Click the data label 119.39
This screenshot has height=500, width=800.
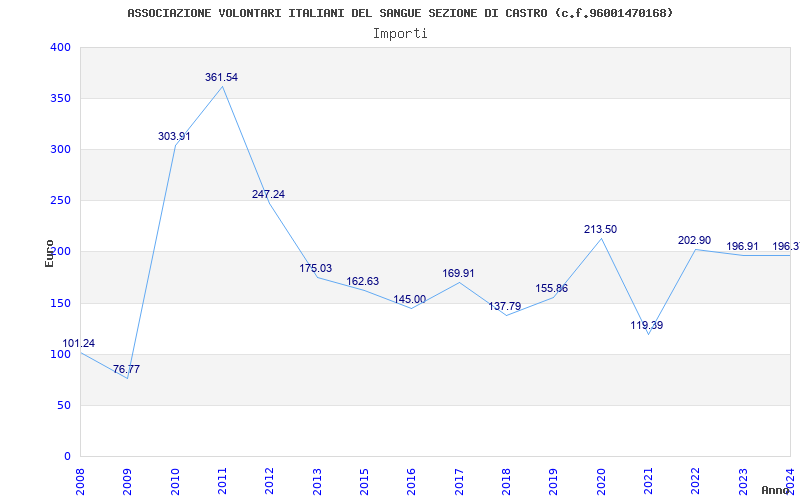click(646, 326)
